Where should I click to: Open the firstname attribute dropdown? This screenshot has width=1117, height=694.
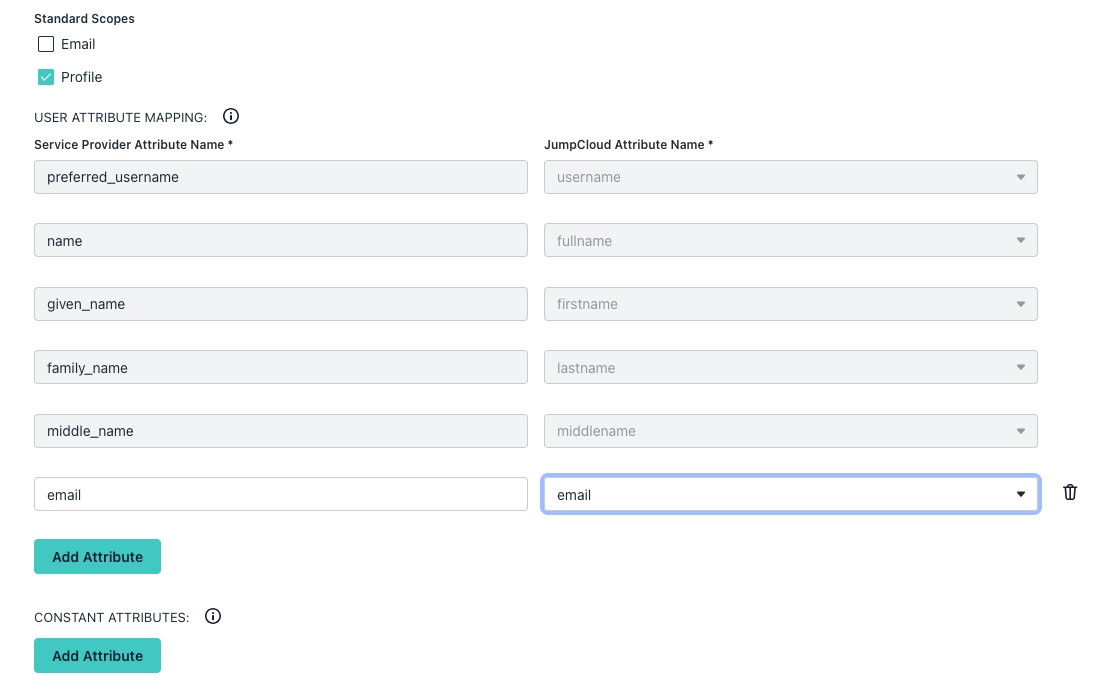[790, 304]
